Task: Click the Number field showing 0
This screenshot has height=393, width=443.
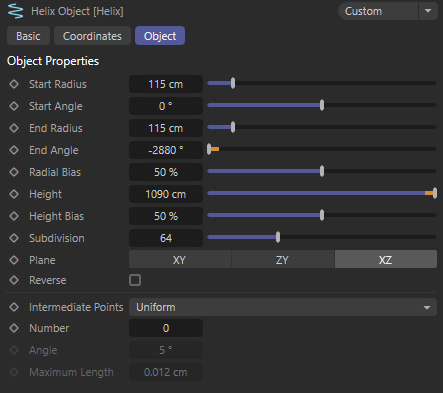Action: coord(166,328)
